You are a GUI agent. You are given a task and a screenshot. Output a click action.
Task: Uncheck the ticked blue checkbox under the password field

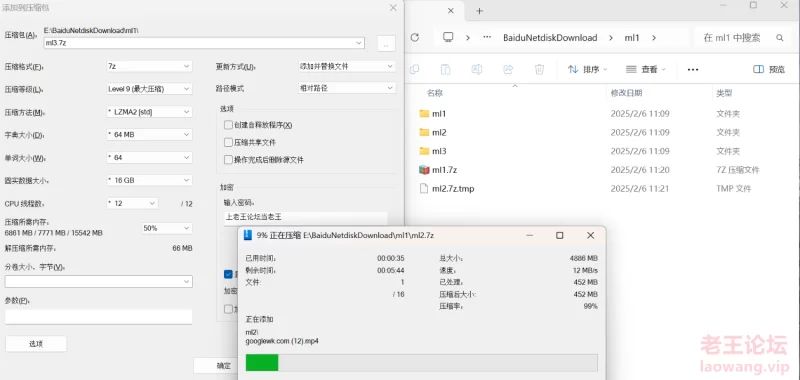[x=228, y=274]
